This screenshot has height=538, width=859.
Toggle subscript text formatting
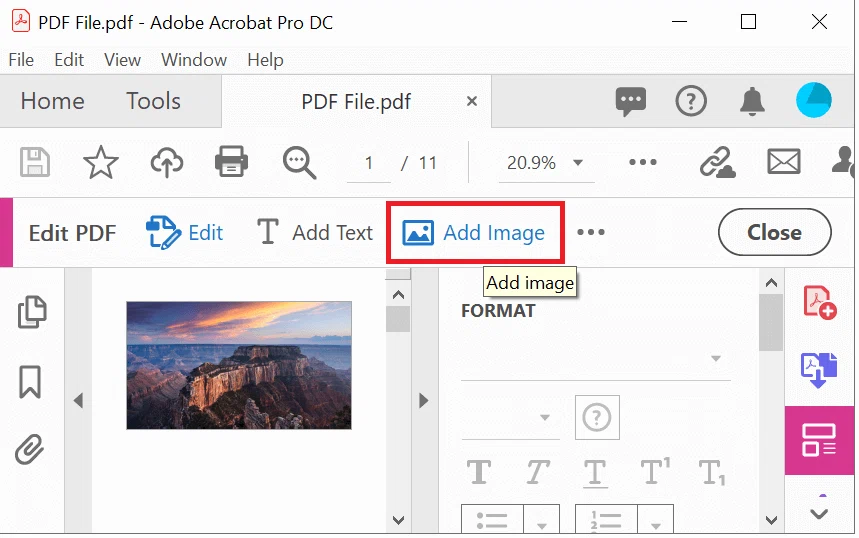[x=713, y=473]
